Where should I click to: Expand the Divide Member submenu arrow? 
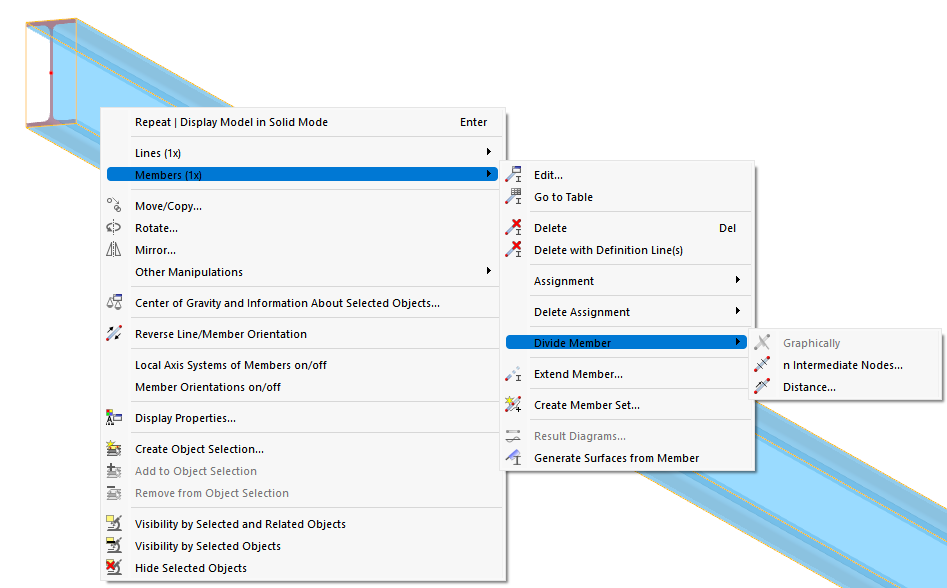click(737, 342)
